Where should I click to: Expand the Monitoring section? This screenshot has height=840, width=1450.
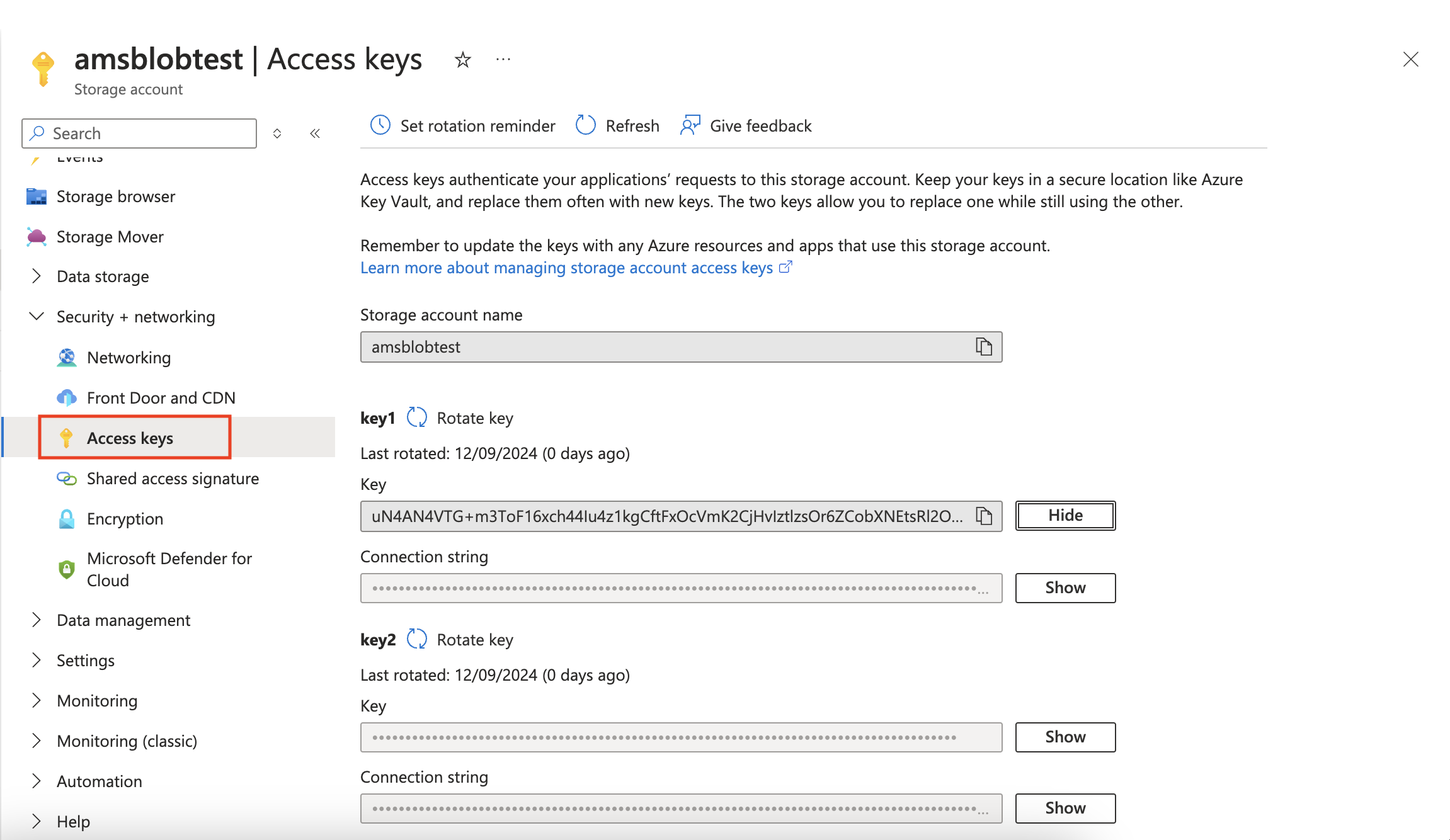point(37,700)
